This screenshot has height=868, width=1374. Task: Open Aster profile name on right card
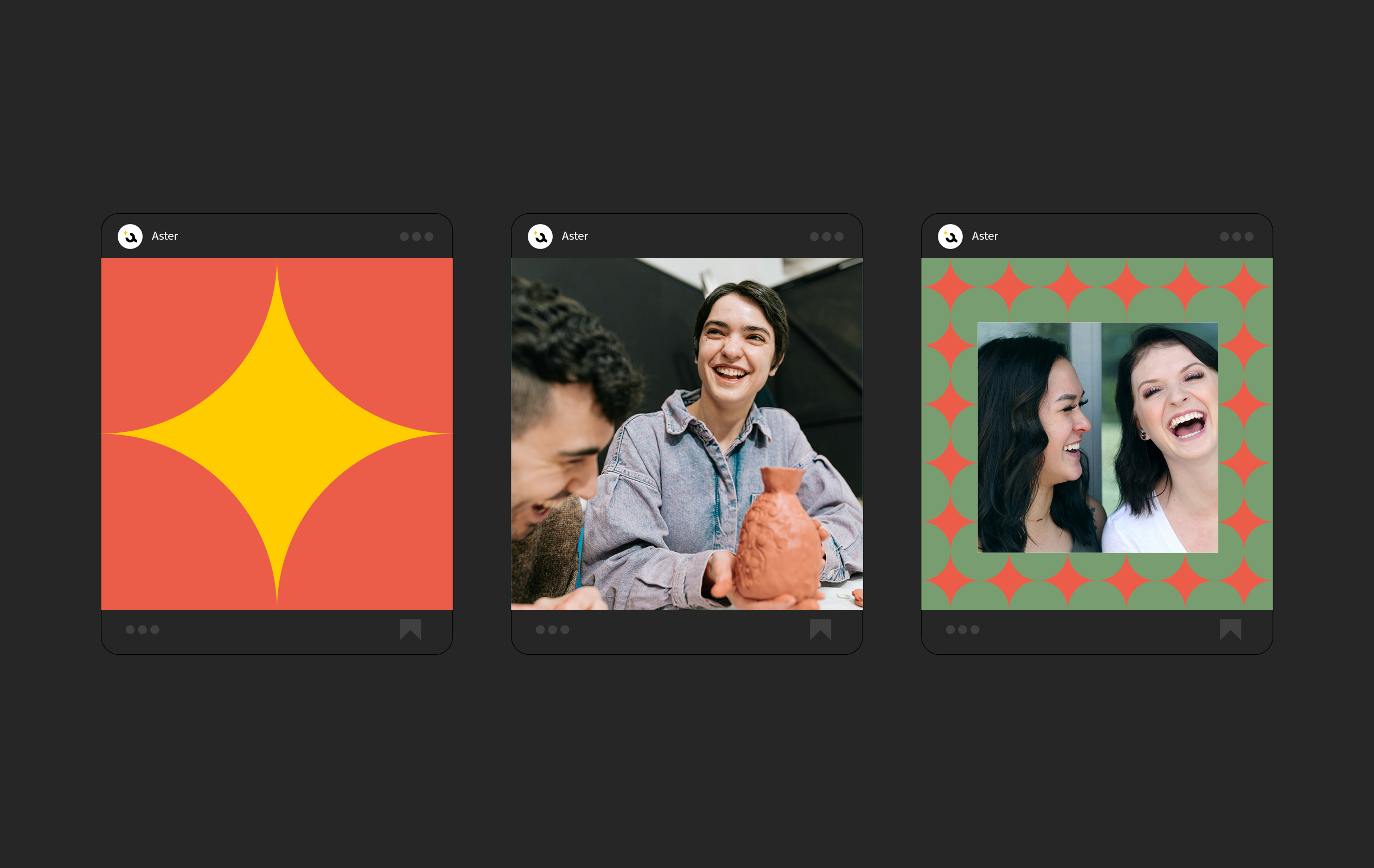tap(985, 237)
